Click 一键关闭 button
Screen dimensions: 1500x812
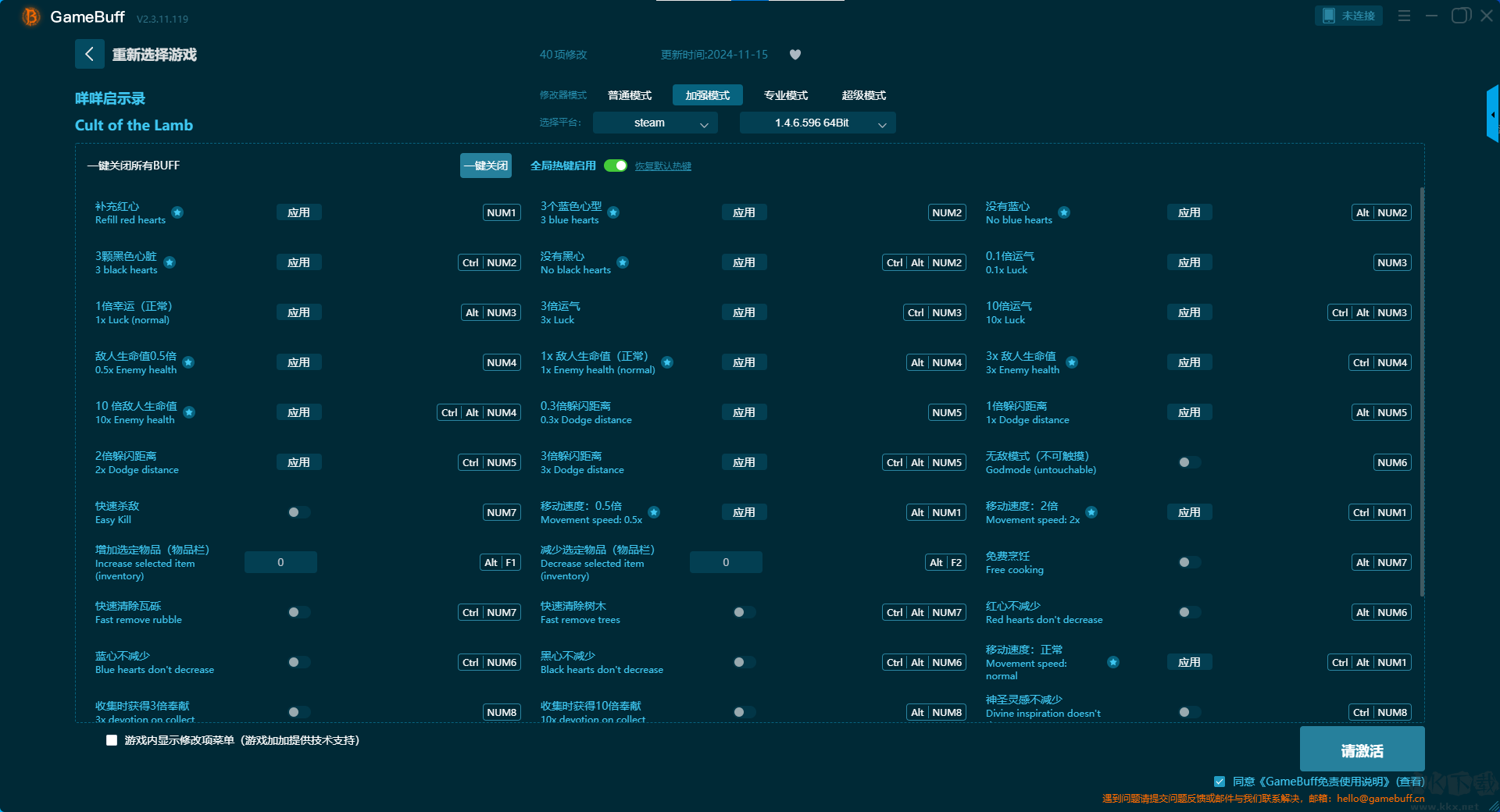(x=486, y=166)
